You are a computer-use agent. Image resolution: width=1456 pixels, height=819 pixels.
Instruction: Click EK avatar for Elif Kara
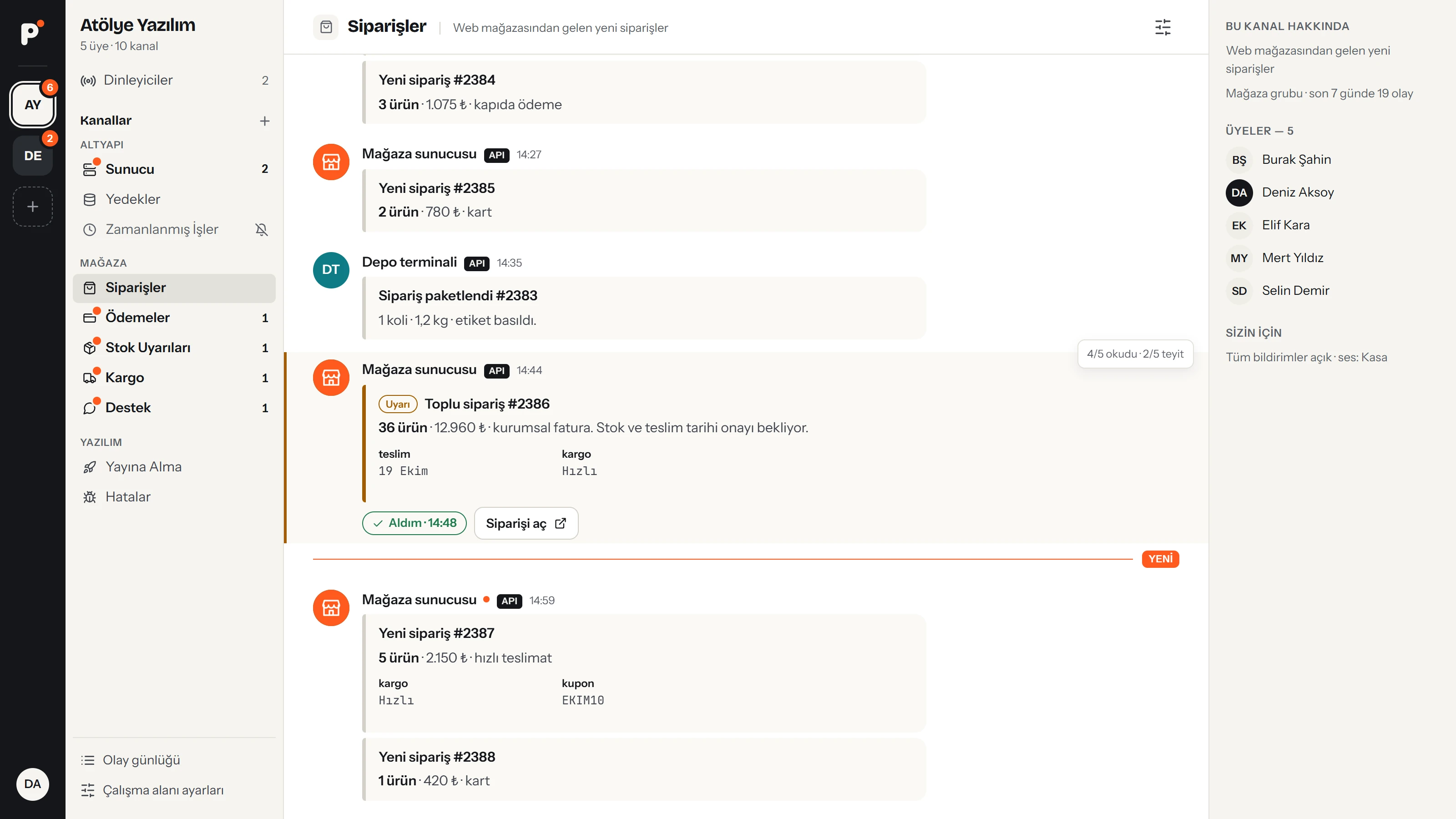click(1239, 226)
